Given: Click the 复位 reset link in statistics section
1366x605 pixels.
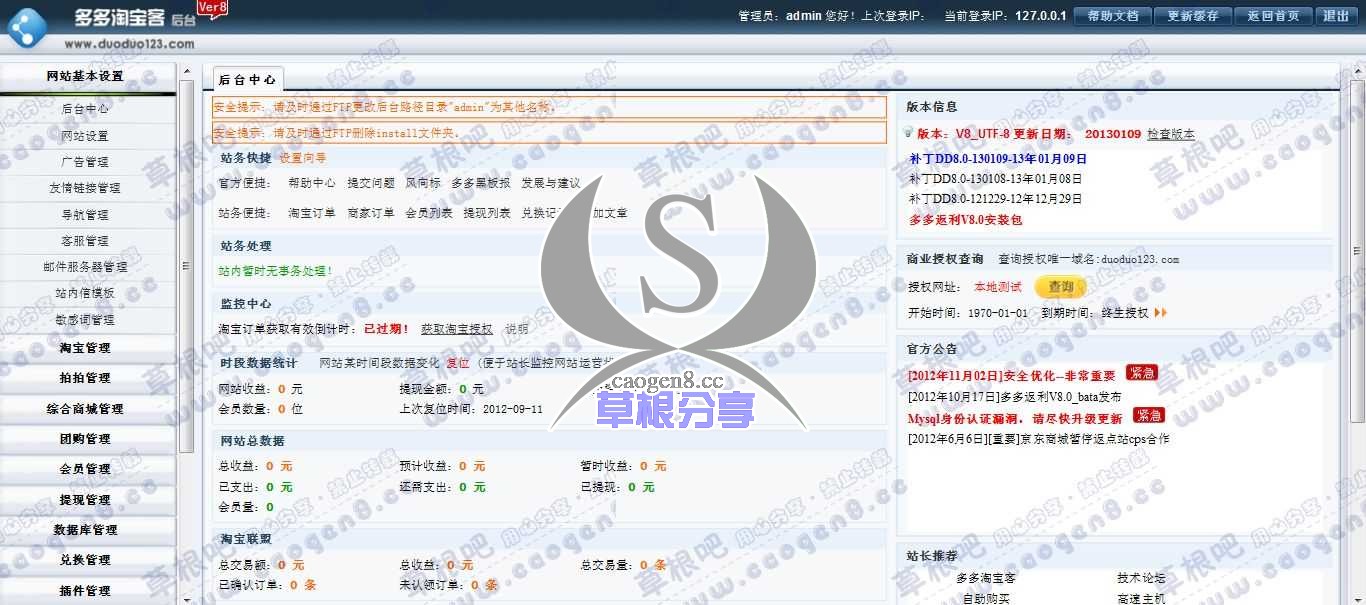Looking at the screenshot, I should 460,362.
